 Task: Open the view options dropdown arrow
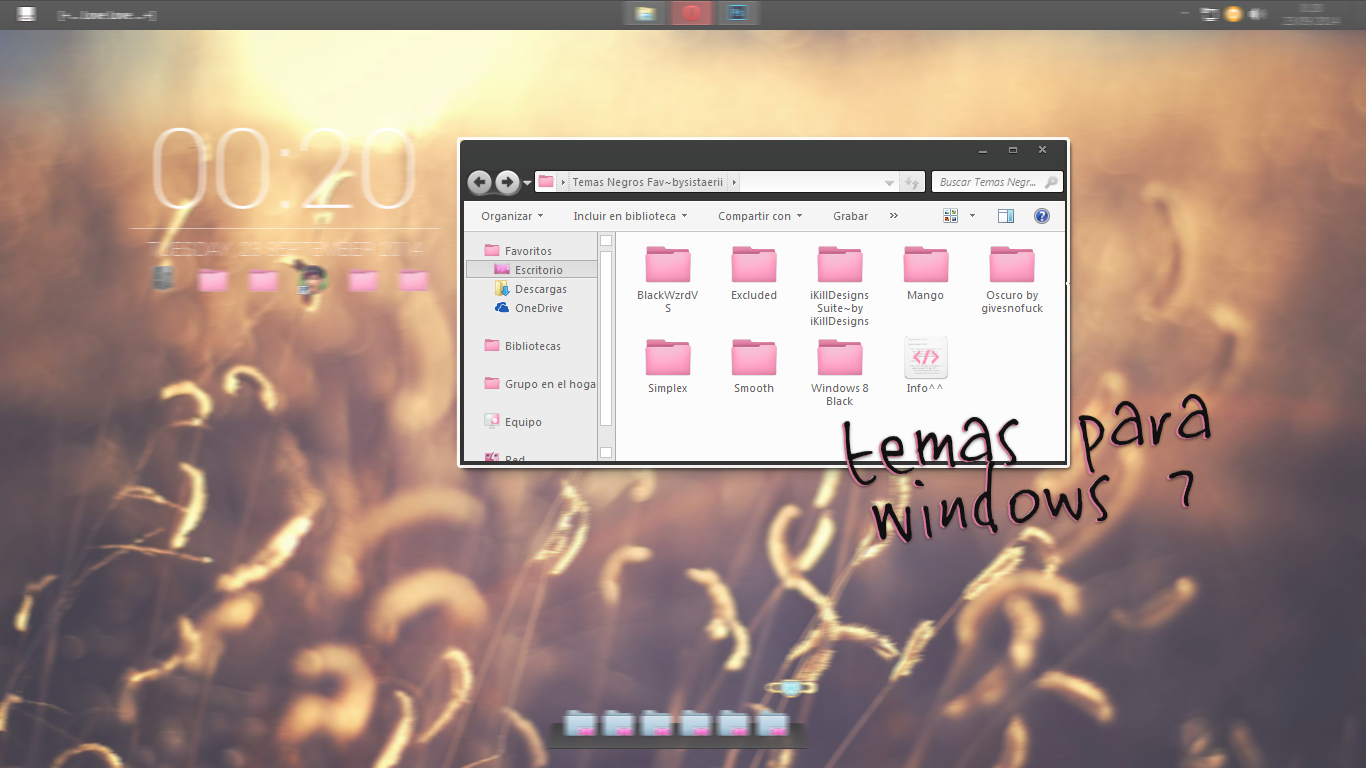[x=972, y=216]
